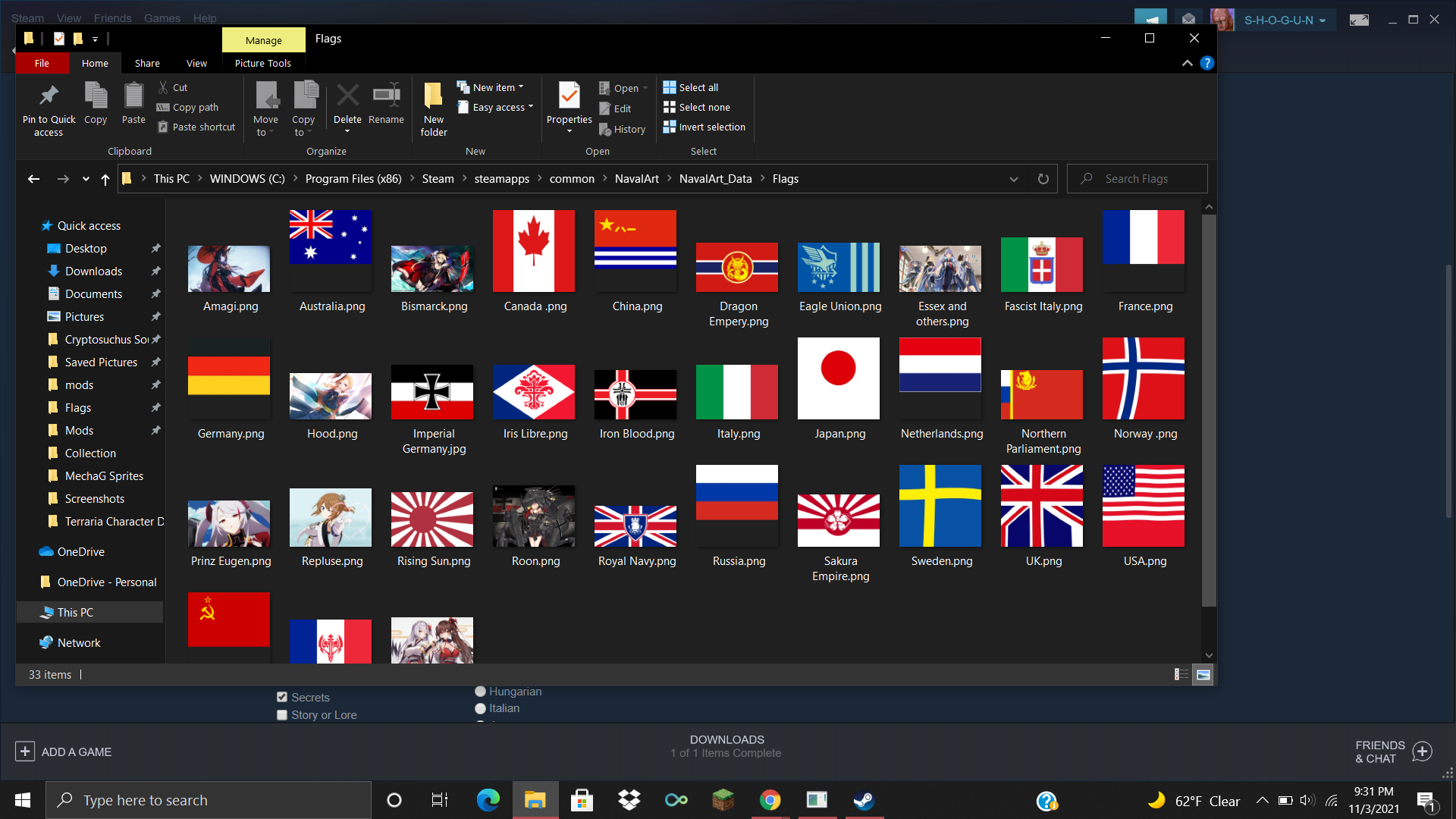Click the Paste icon

pyautogui.click(x=133, y=96)
